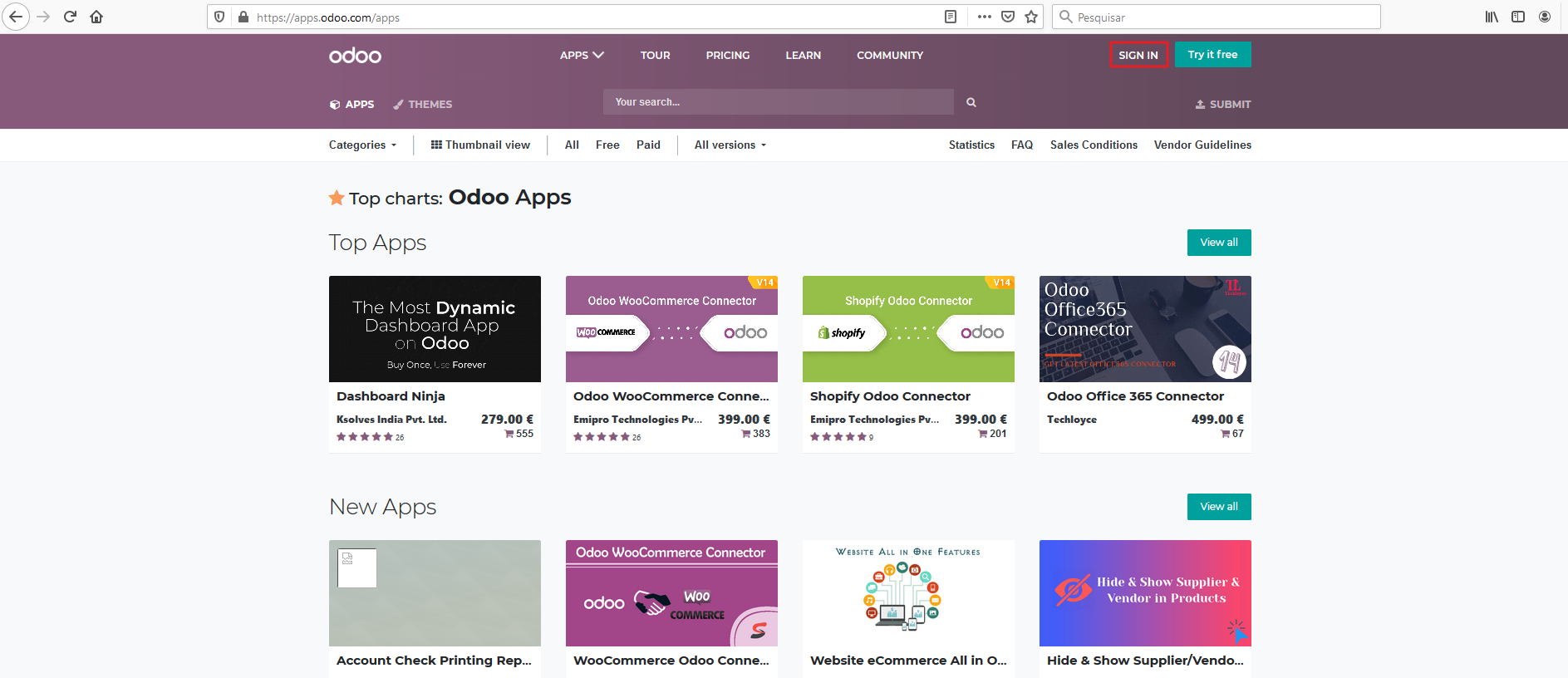Open Firefox library icon
This screenshot has height=678, width=1568.
coord(1492,17)
